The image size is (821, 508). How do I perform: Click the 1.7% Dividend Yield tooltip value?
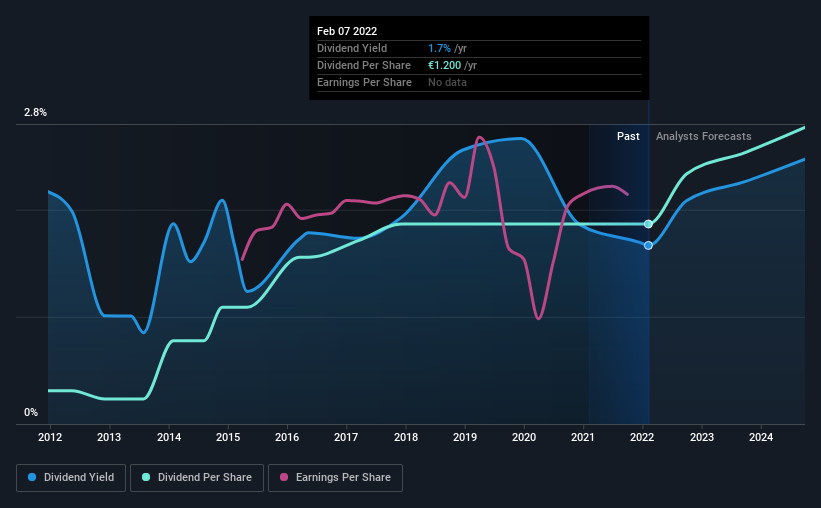click(x=439, y=48)
